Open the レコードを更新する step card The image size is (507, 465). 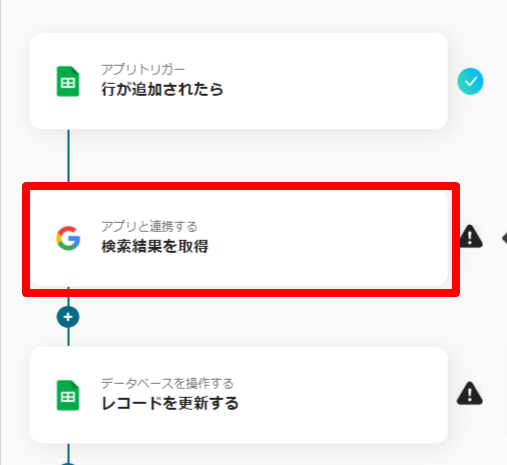pos(238,395)
